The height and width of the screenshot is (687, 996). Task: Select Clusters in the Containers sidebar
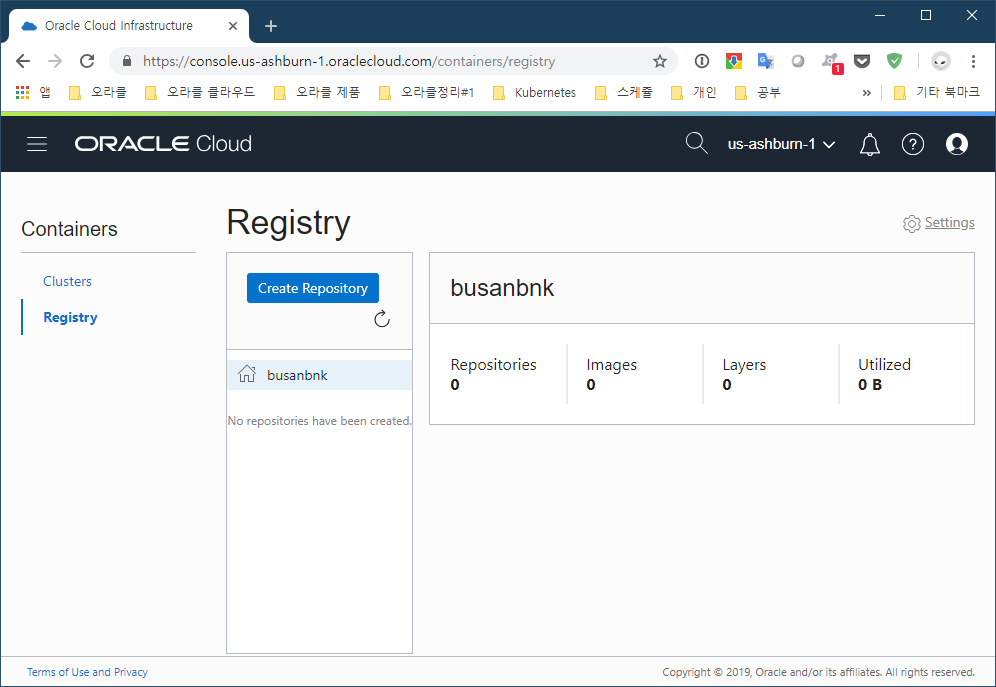click(67, 281)
